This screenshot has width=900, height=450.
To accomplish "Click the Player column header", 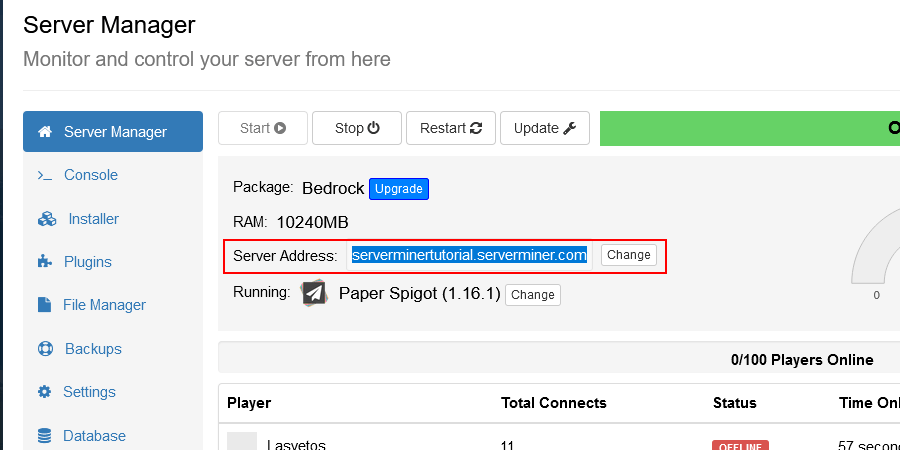I will tap(249, 403).
